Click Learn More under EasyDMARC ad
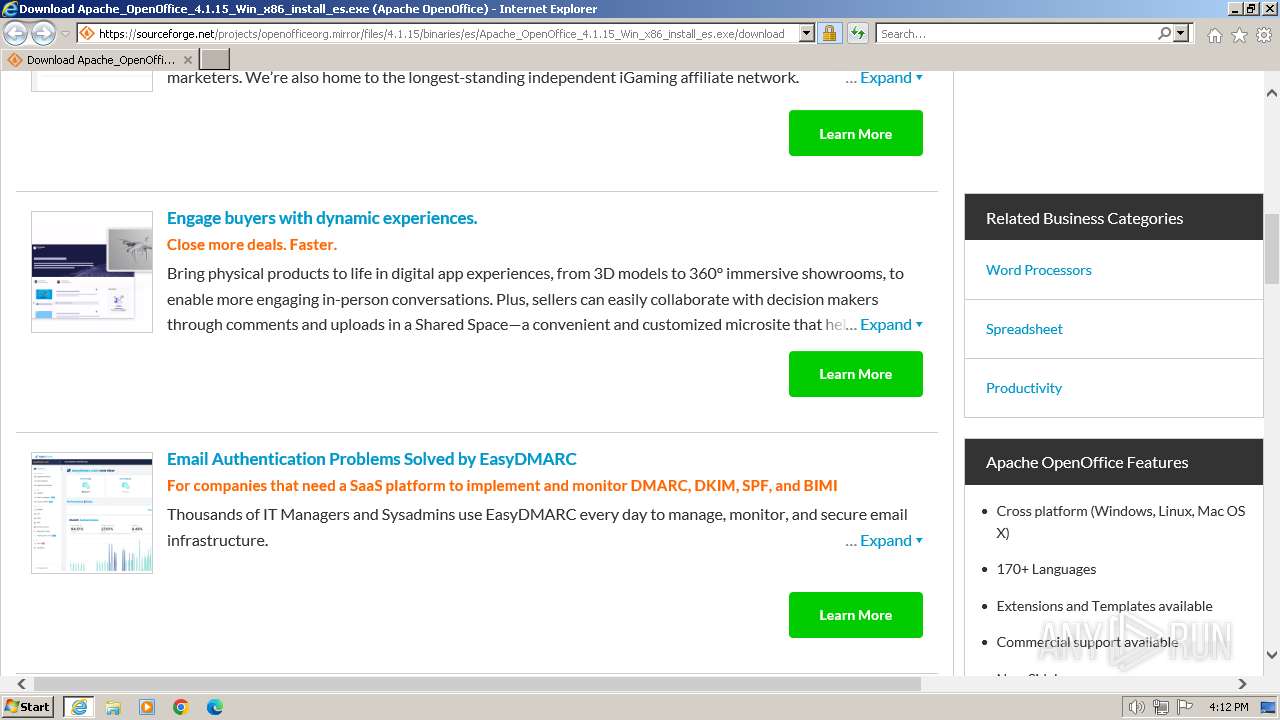The width and height of the screenshot is (1280, 720). click(856, 615)
